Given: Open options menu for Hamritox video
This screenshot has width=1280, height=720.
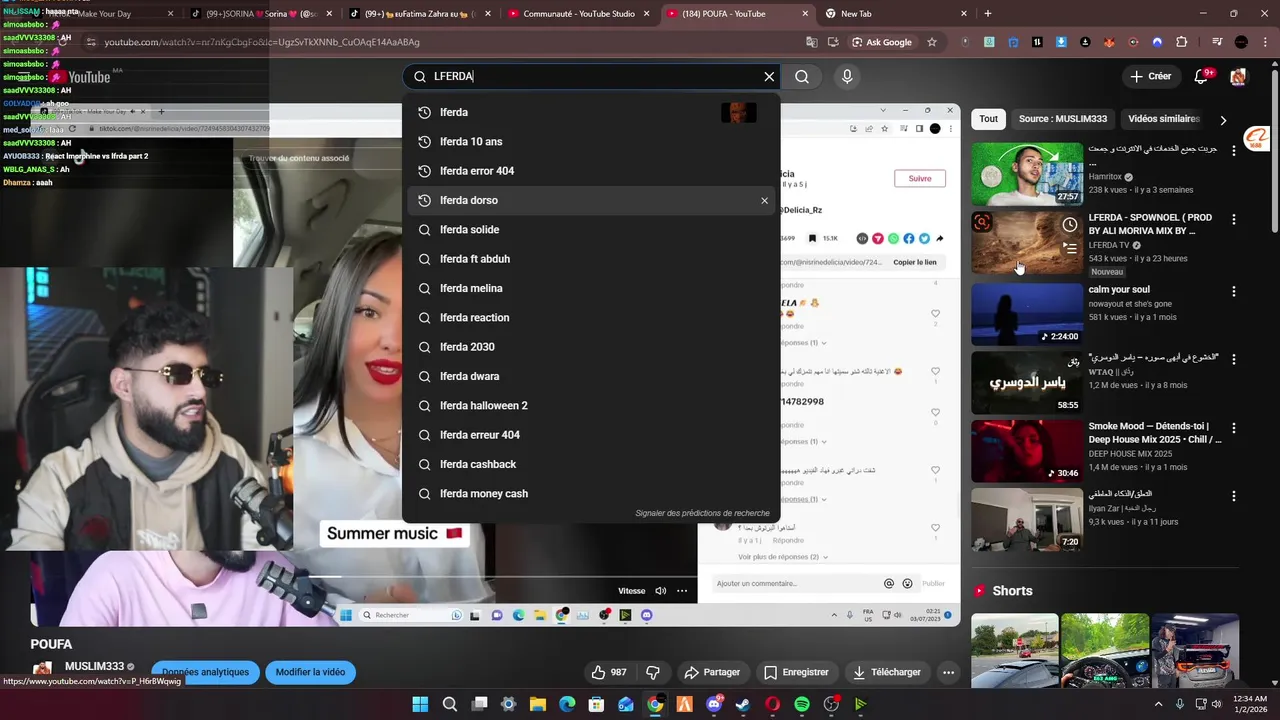Looking at the screenshot, I should (x=1234, y=151).
